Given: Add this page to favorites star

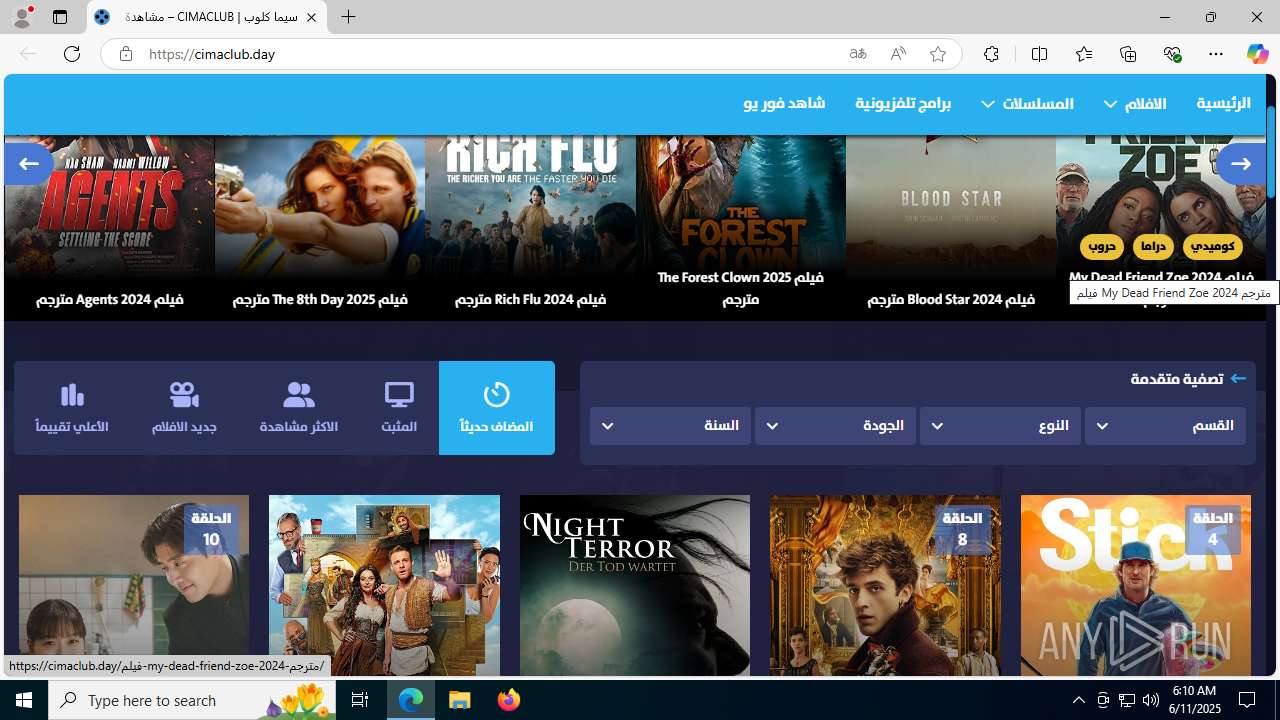Looking at the screenshot, I should click(938, 54).
